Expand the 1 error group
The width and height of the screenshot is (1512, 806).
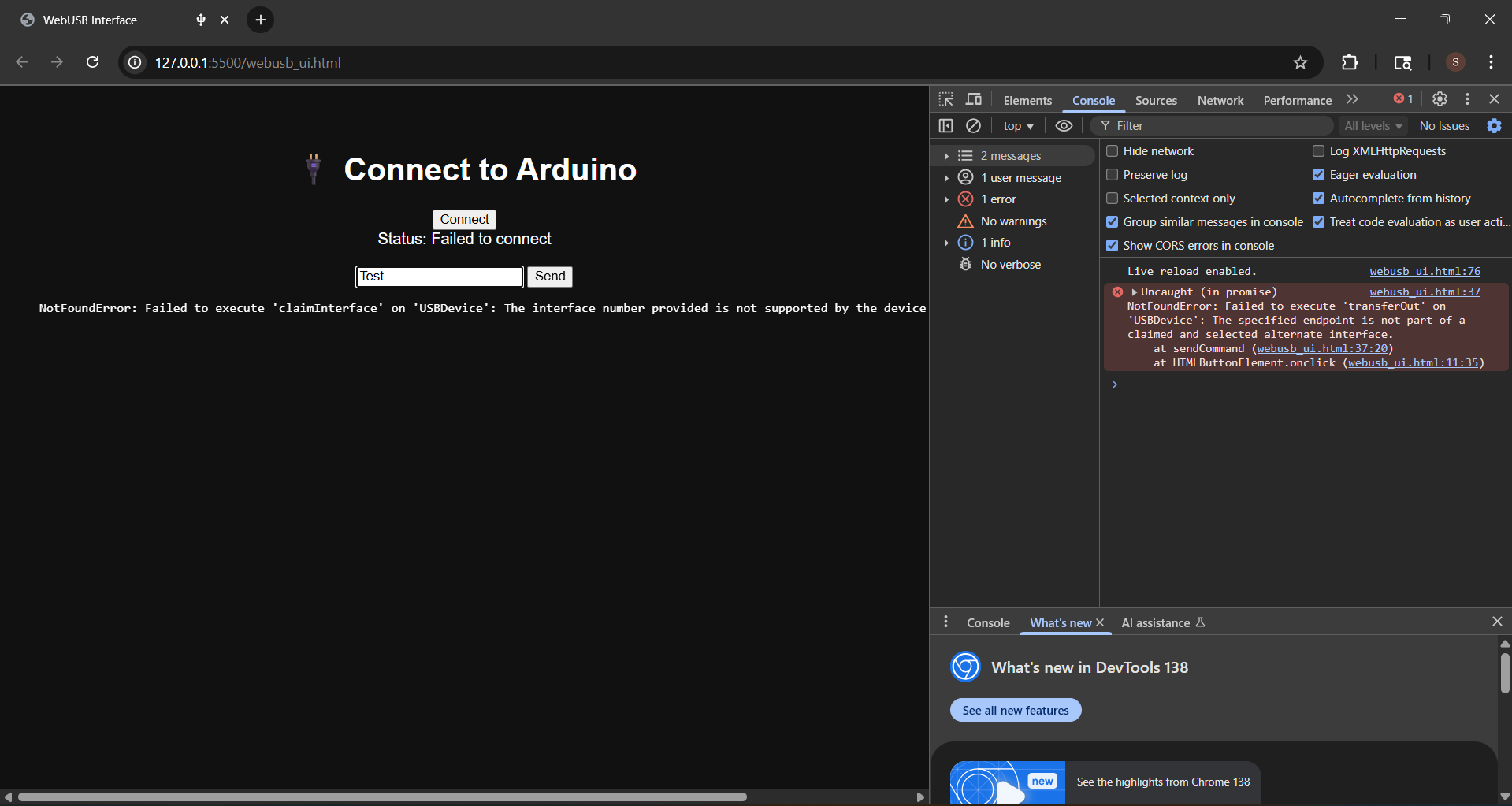[x=946, y=199]
